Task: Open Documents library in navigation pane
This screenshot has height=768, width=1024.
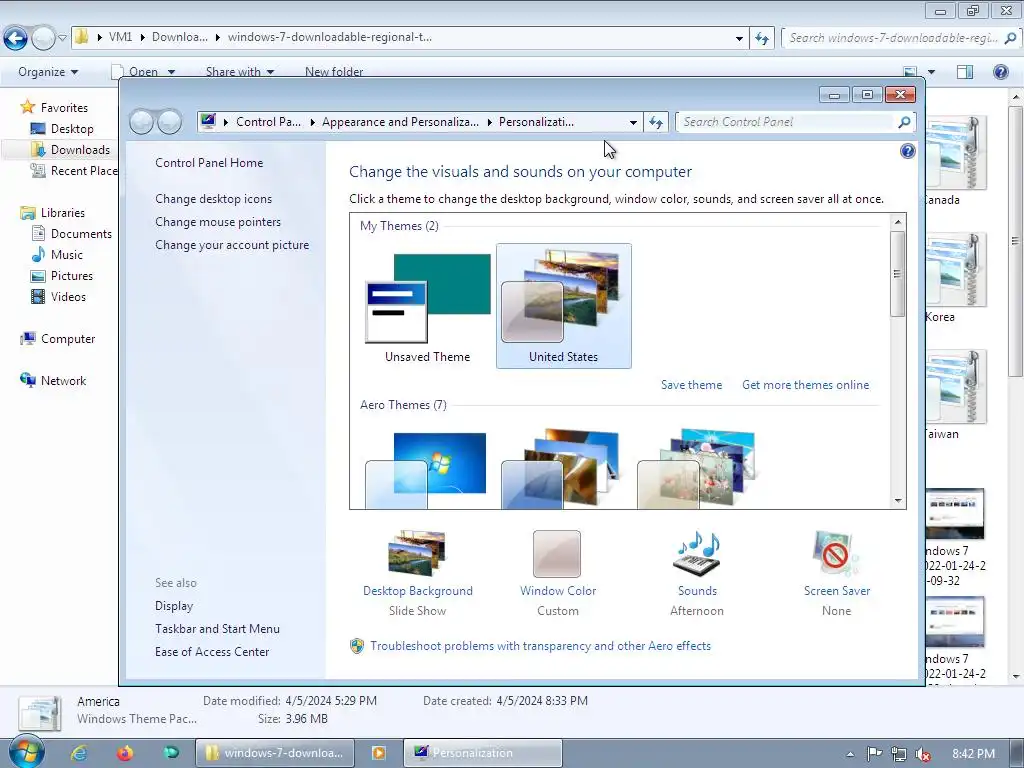Action: point(81,234)
